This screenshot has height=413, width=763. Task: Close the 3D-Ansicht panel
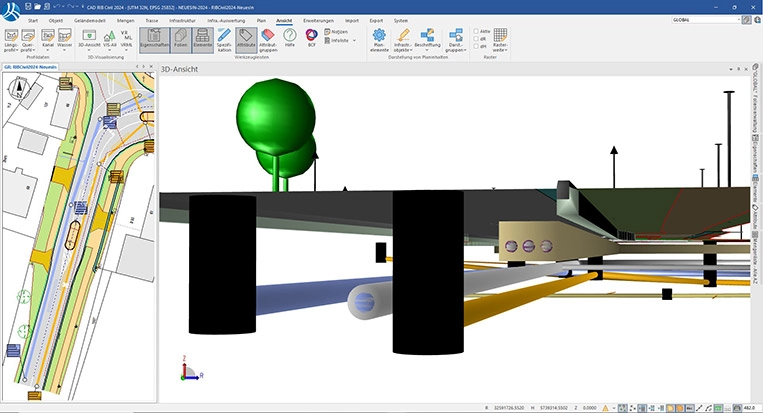[746, 69]
